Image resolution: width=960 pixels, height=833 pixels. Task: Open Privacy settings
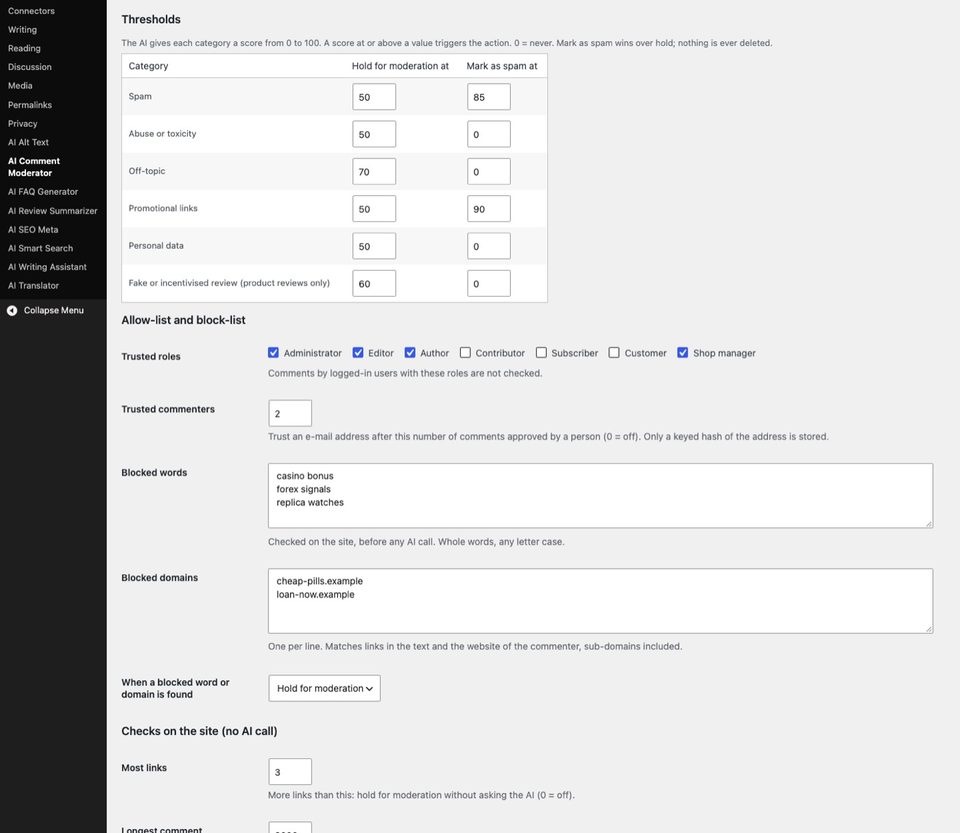point(23,124)
